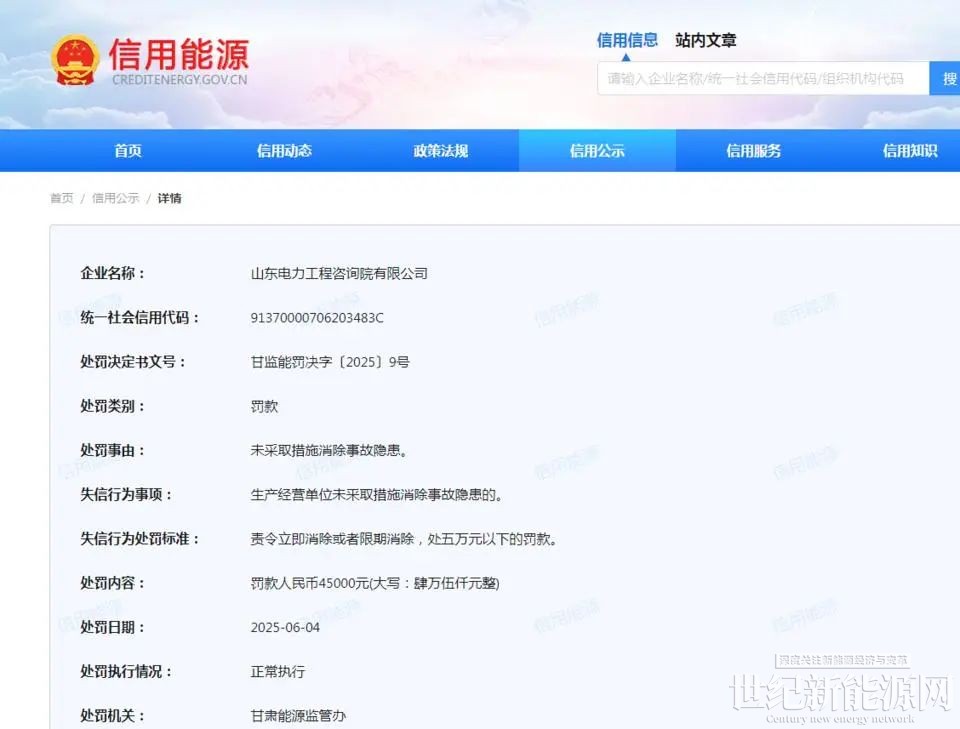Focus the enterprise name search field
The height and width of the screenshot is (729, 960).
tap(763, 78)
